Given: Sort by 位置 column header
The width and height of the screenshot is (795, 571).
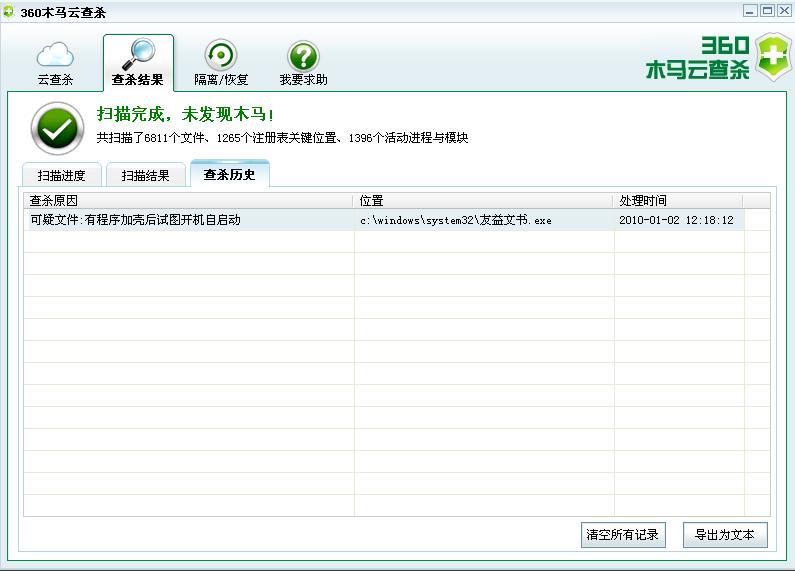Looking at the screenshot, I should tap(483, 201).
